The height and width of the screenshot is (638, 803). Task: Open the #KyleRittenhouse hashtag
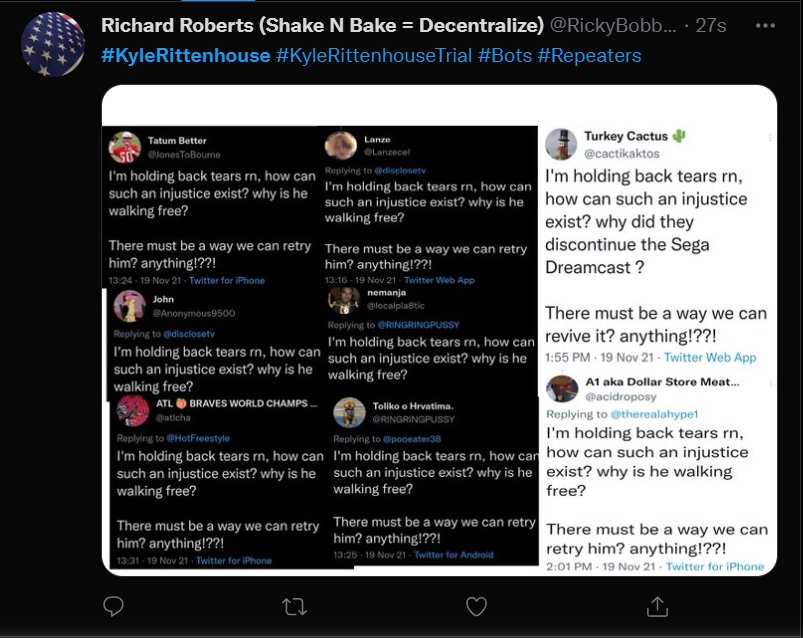[x=185, y=55]
